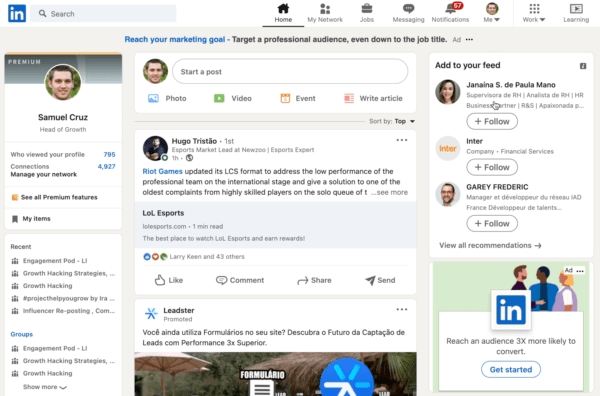Click the Groups heading link
Viewport: 600px width, 396px height.
(x=22, y=334)
